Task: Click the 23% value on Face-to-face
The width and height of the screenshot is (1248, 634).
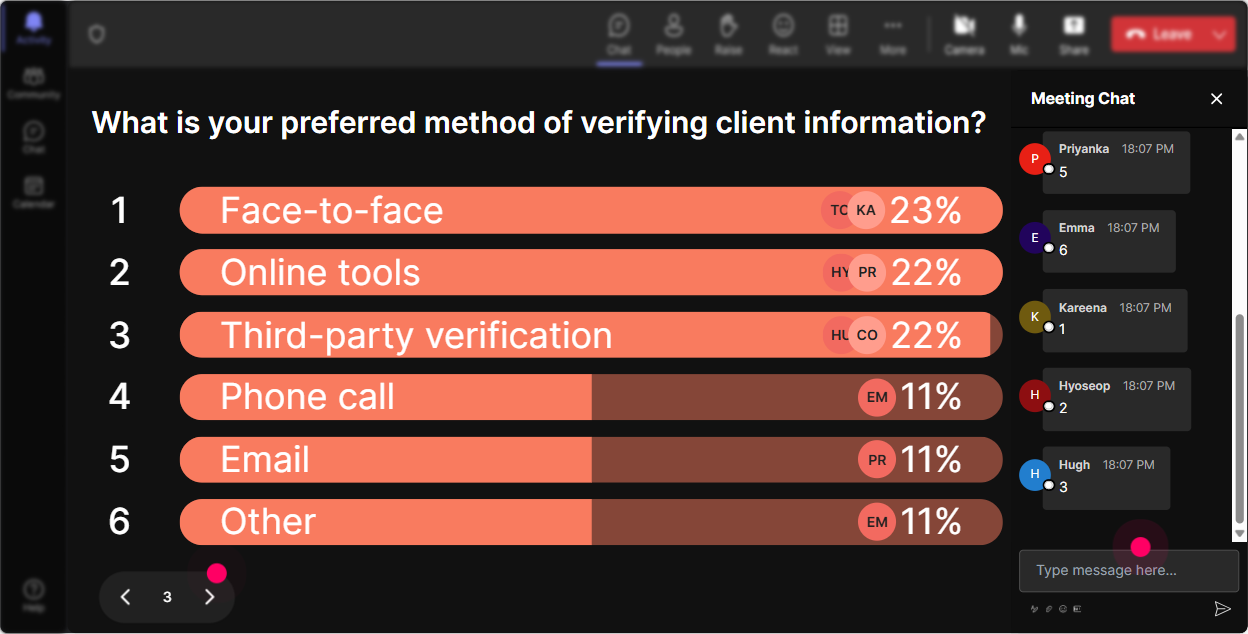Action: coord(925,210)
